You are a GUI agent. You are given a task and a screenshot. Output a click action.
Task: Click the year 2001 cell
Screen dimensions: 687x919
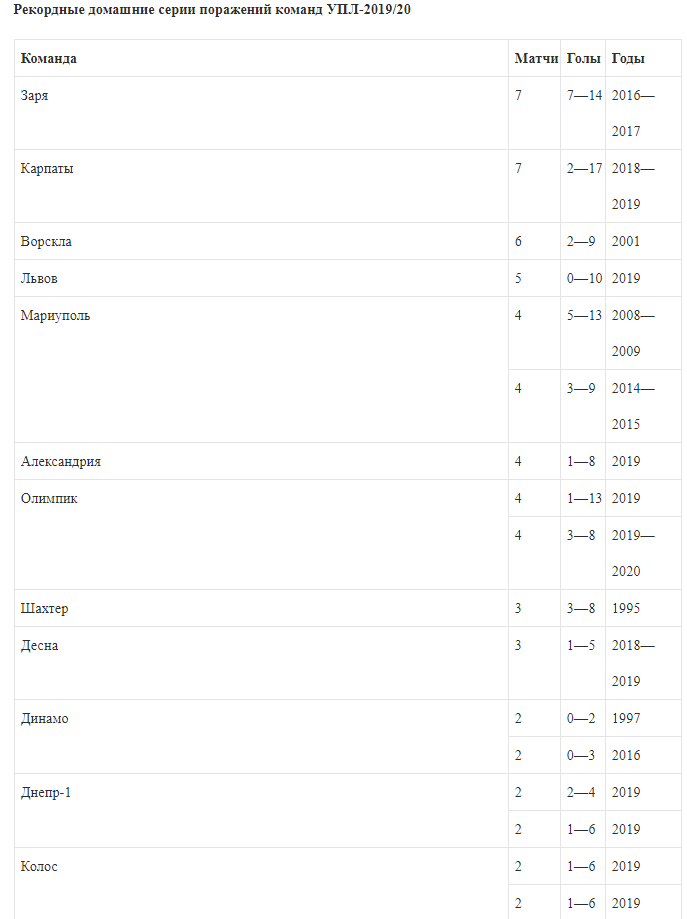click(626, 242)
